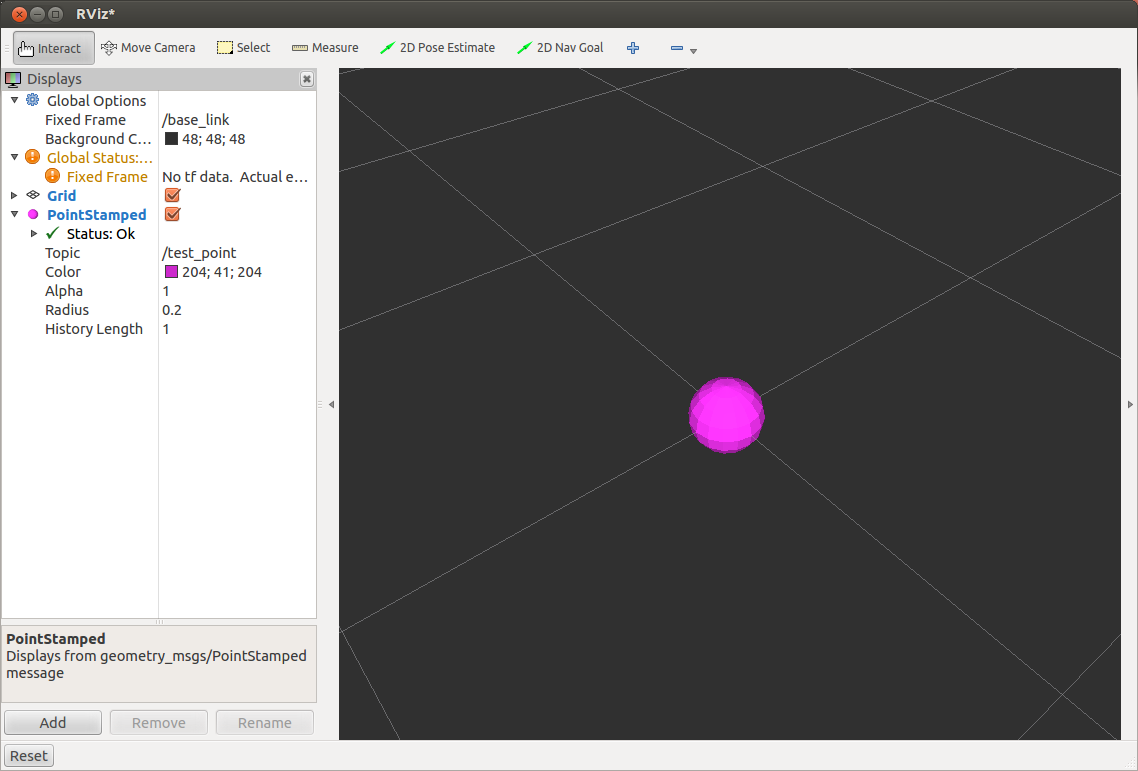This screenshot has width=1138, height=771.
Task: Click the blue minus remove-tool icon
Action: tap(677, 48)
